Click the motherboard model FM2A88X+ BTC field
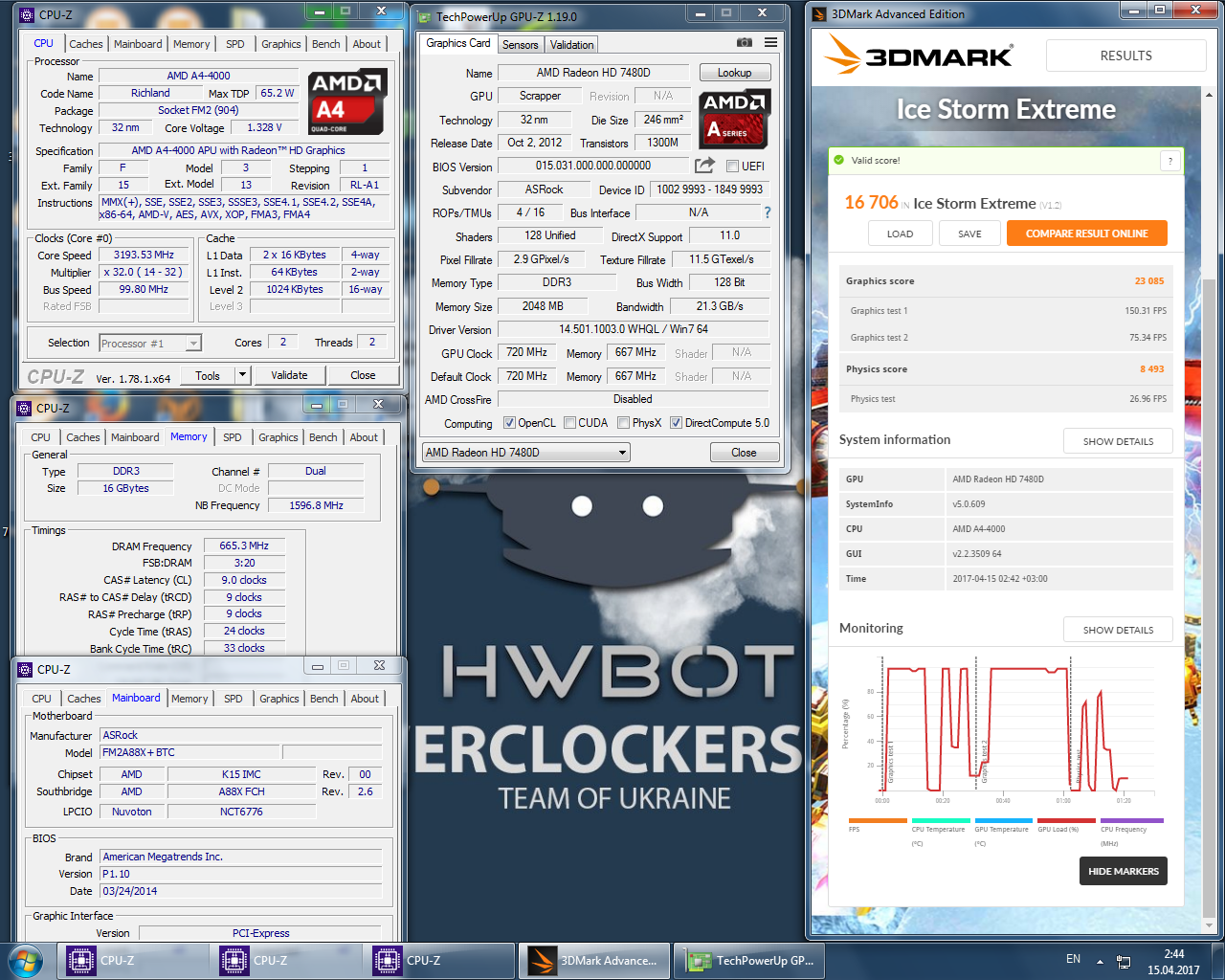 [x=189, y=752]
